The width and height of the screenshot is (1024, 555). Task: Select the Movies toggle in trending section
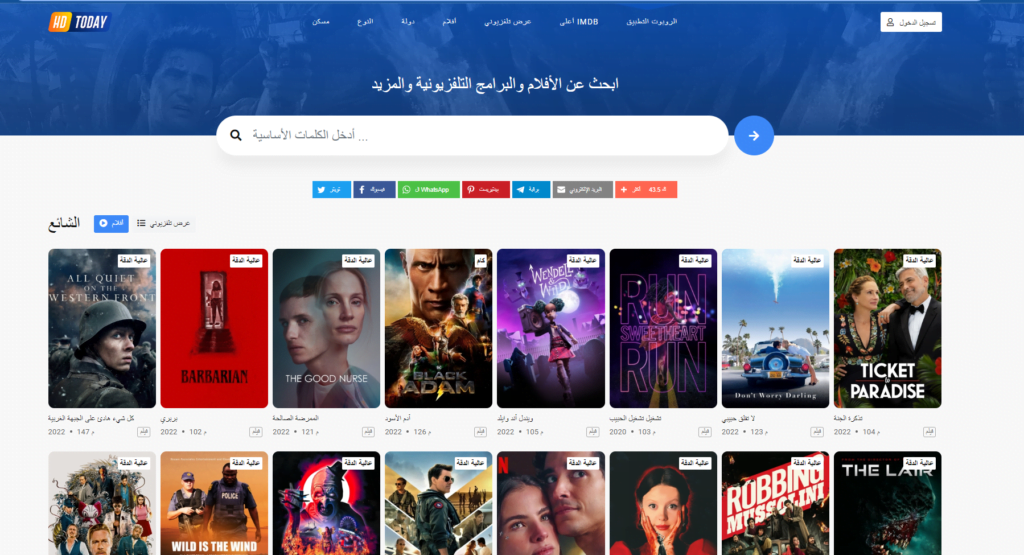[111, 223]
